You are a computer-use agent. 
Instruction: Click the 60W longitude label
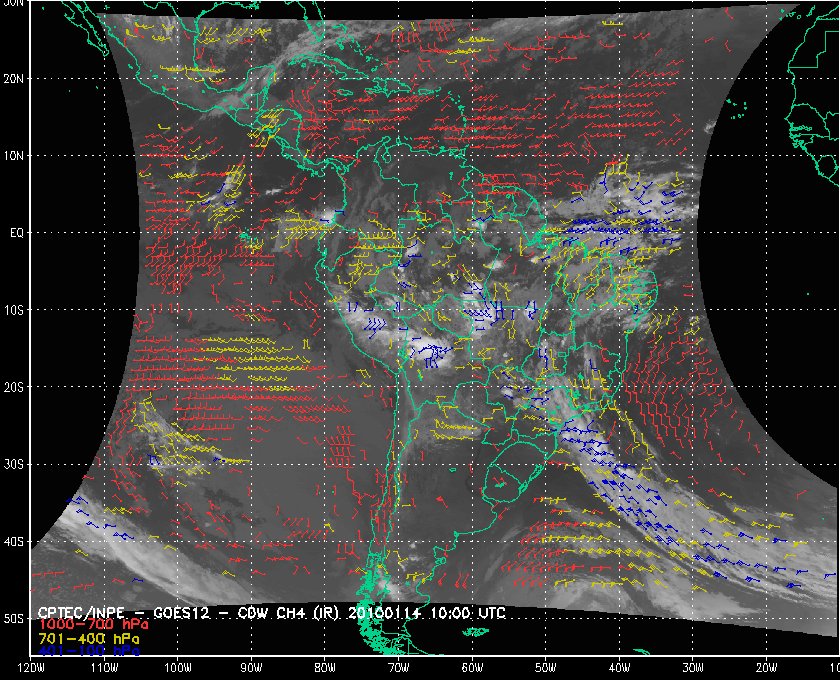tap(472, 668)
